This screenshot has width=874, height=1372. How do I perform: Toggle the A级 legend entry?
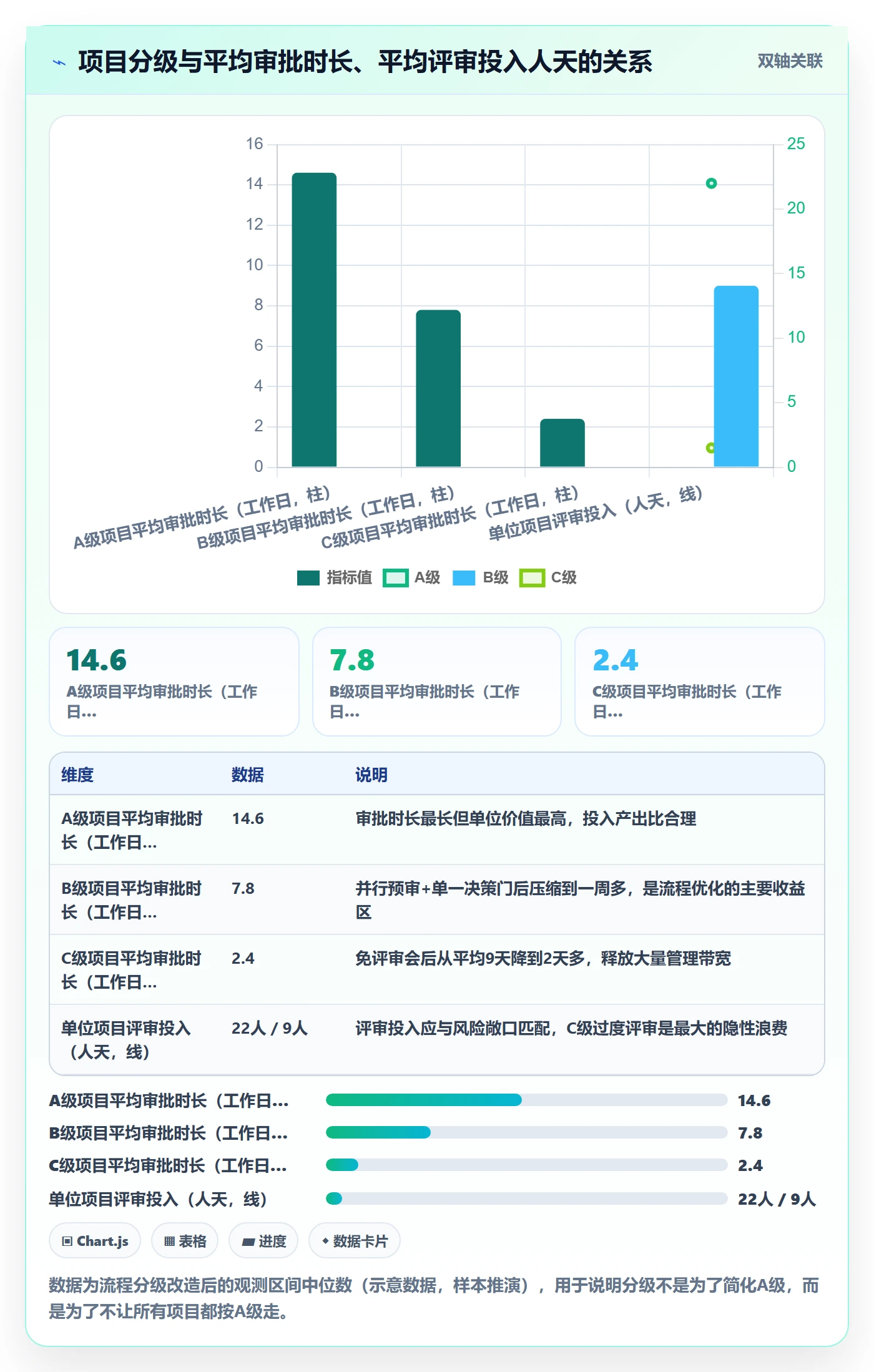[x=411, y=578]
